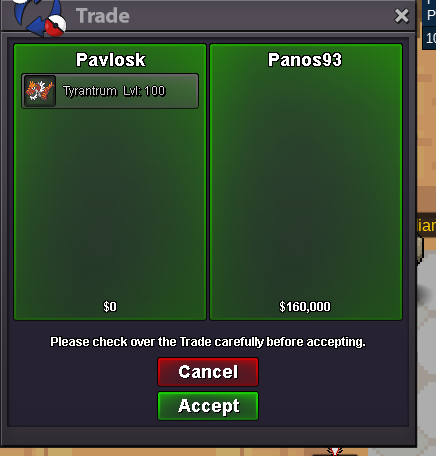
Task: Select the Tyrantrum Lvl: 100 entry
Action: click(110, 91)
